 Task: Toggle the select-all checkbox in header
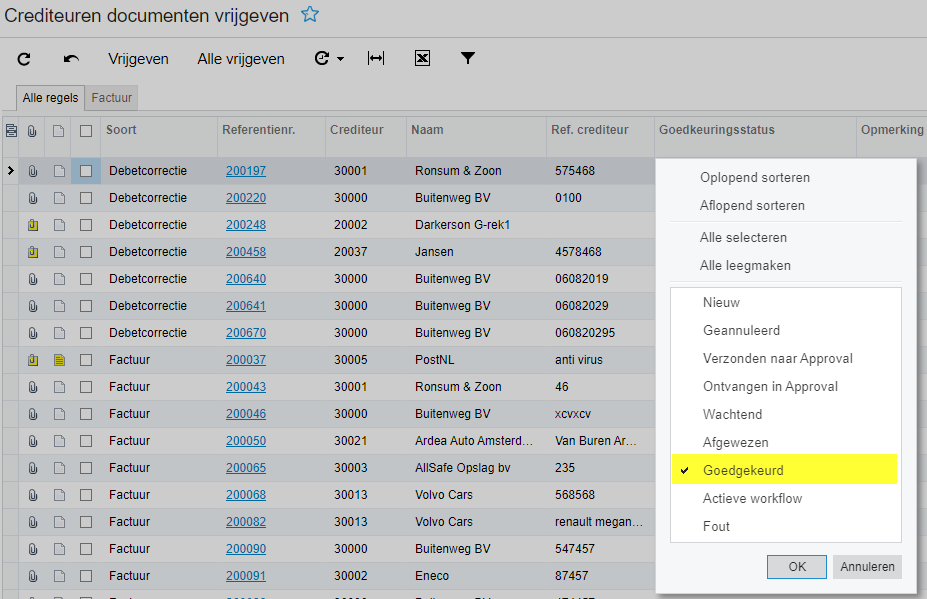tap(86, 131)
